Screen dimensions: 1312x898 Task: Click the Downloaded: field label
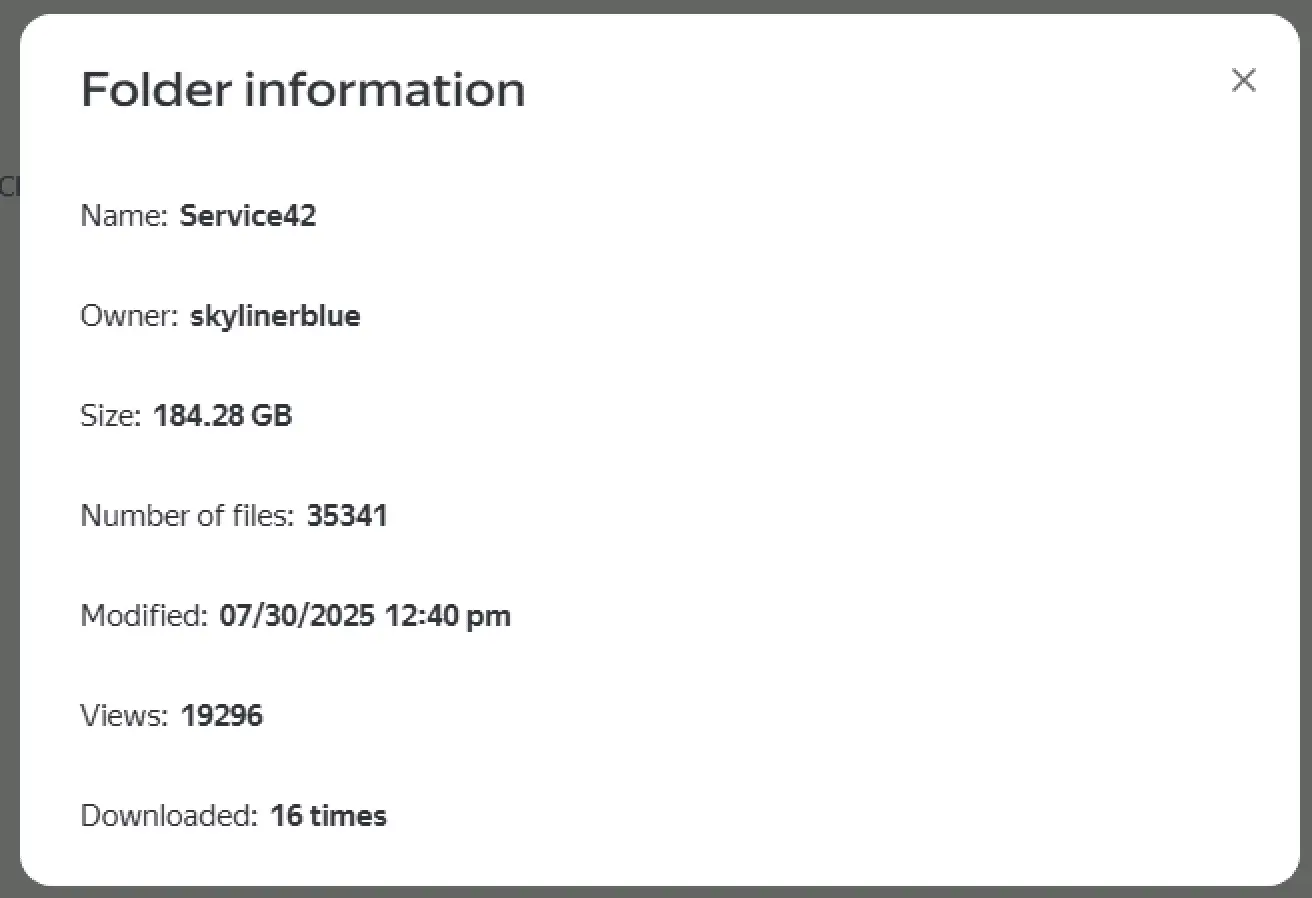pos(170,816)
